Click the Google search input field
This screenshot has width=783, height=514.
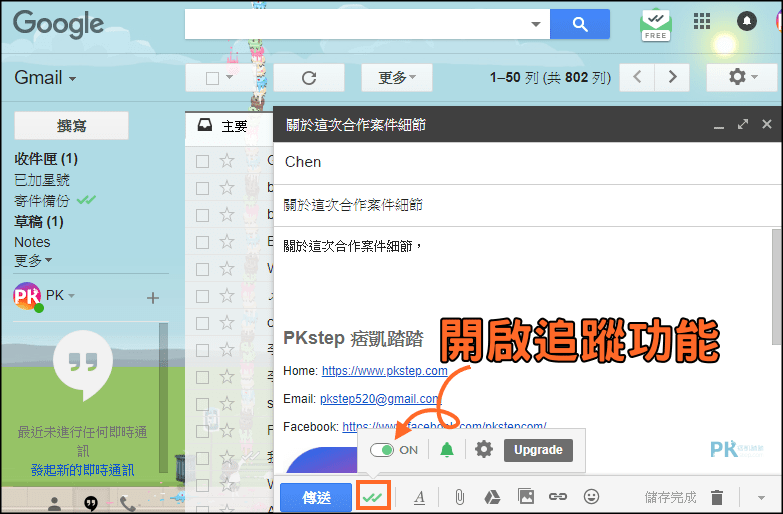(x=356, y=24)
